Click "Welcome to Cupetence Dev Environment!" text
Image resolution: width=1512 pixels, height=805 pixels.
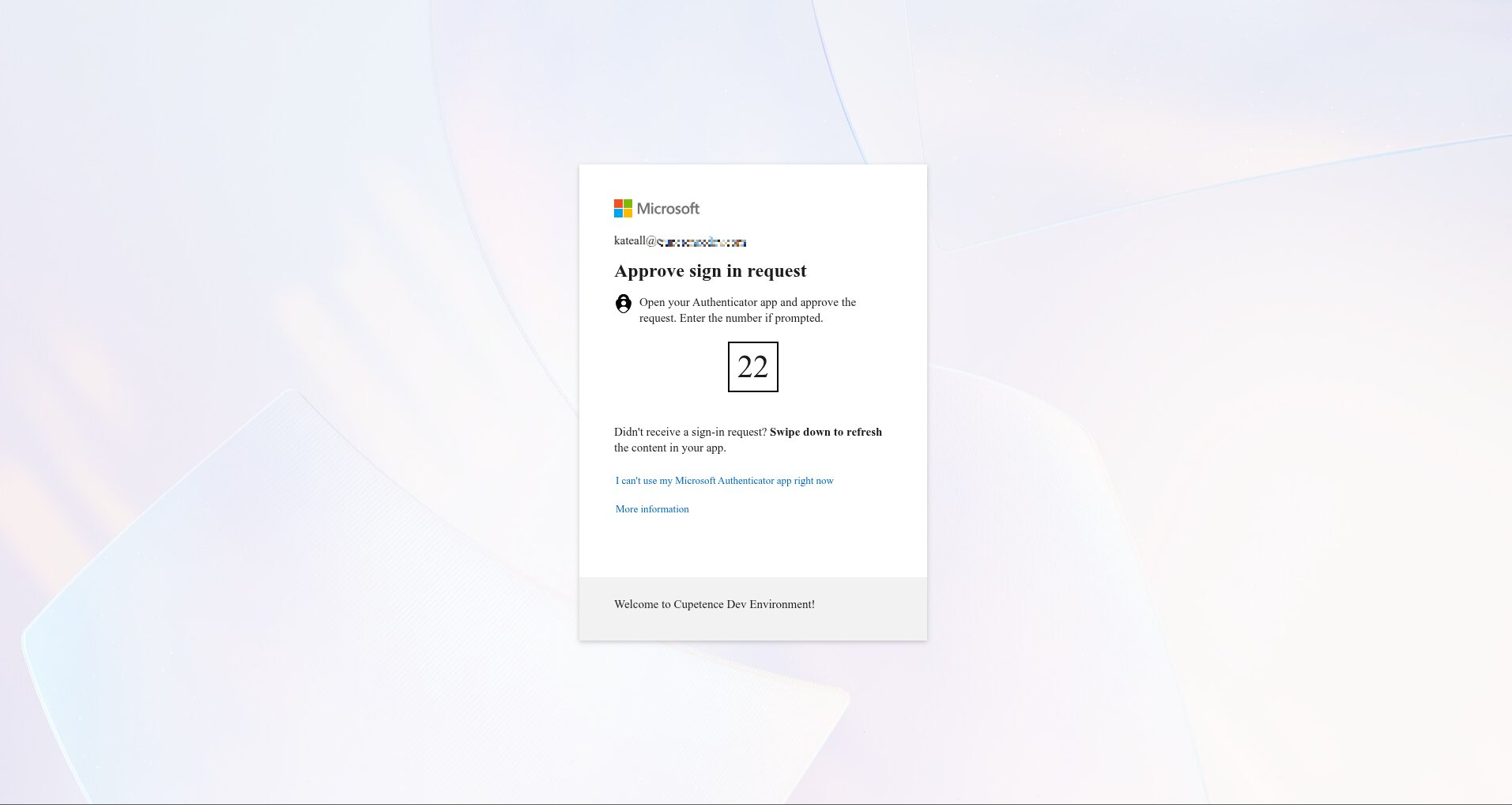click(715, 604)
